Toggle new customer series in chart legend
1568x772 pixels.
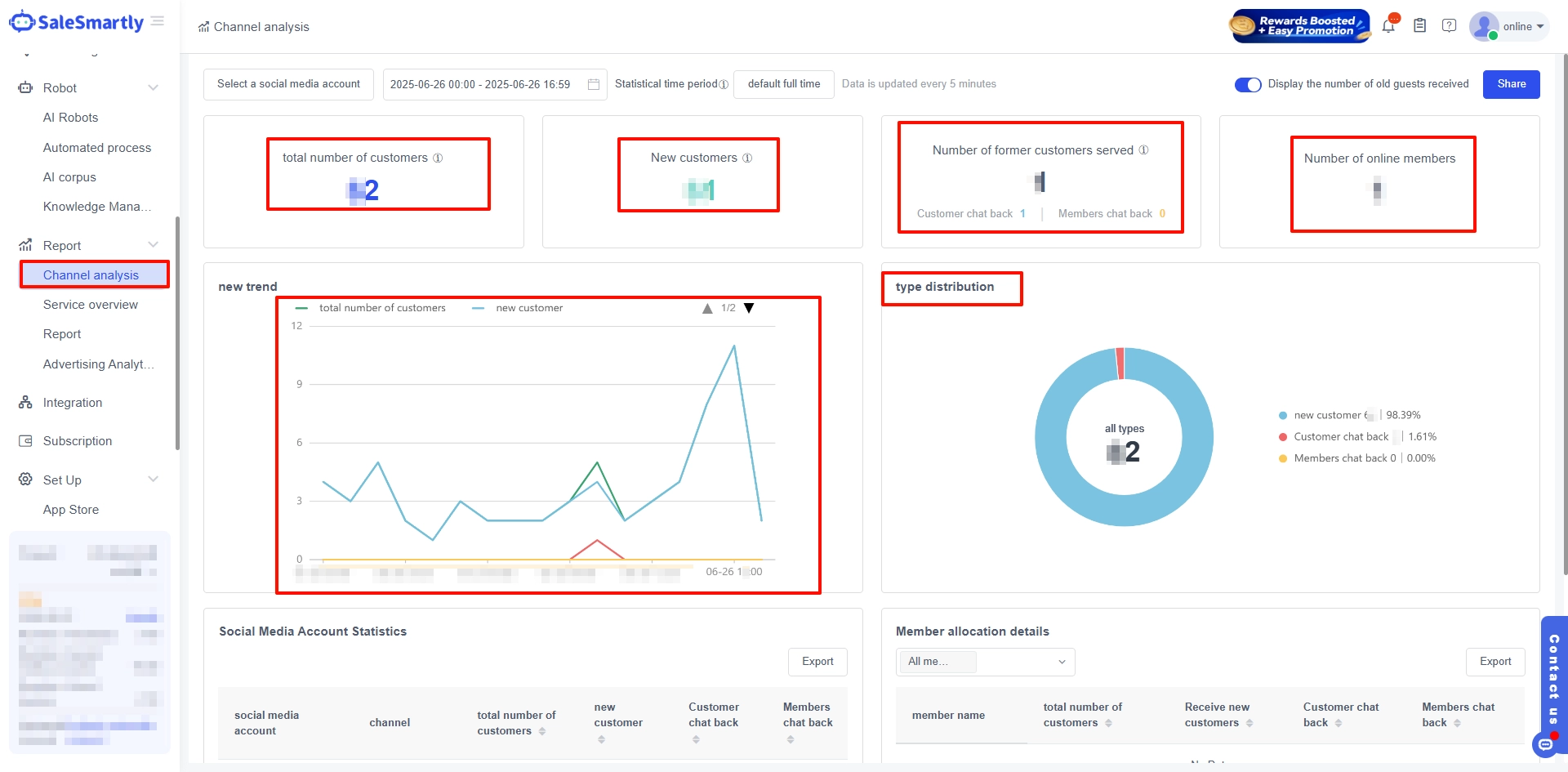tap(519, 308)
